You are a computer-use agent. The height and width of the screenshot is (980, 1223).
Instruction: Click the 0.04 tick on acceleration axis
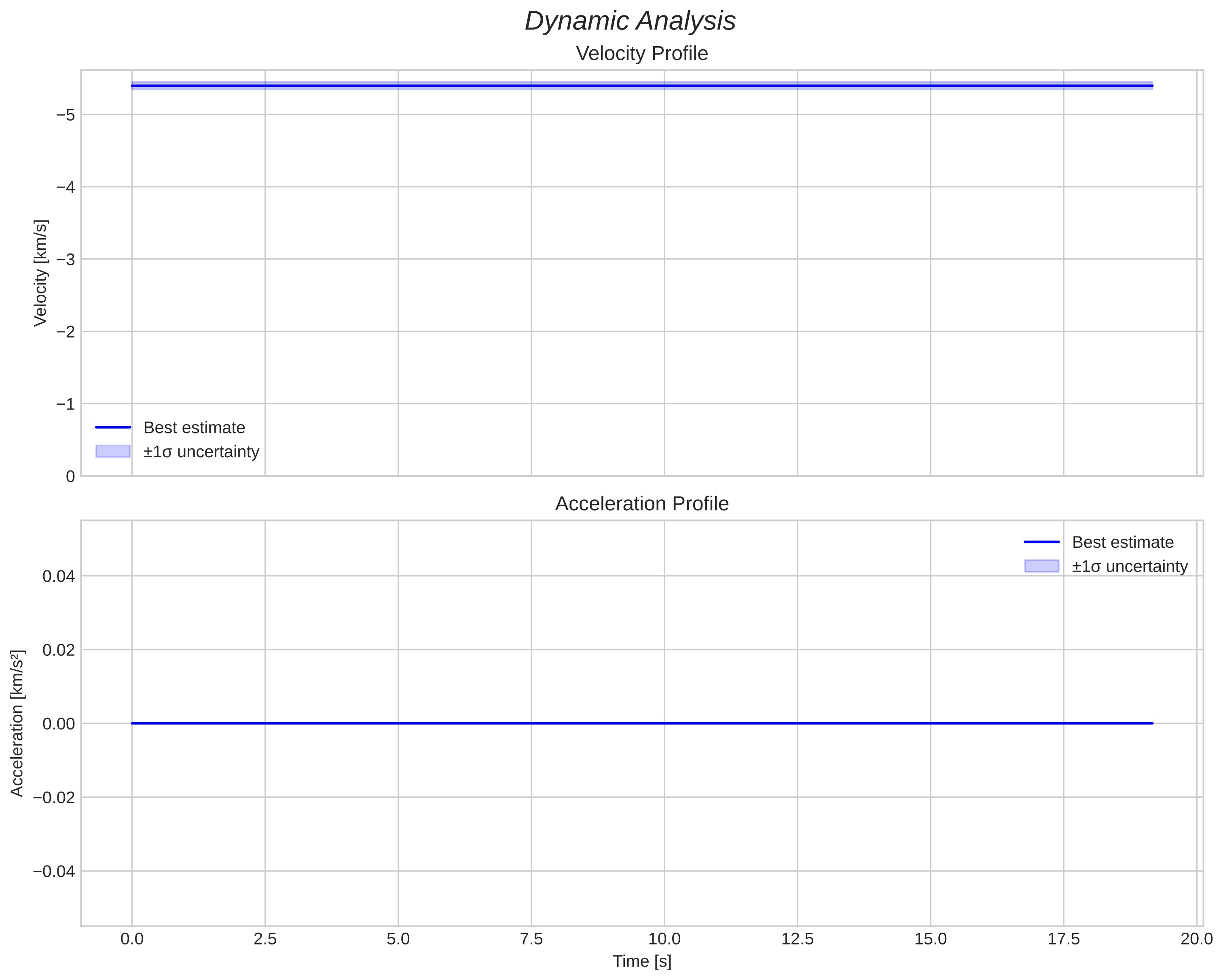point(58,577)
